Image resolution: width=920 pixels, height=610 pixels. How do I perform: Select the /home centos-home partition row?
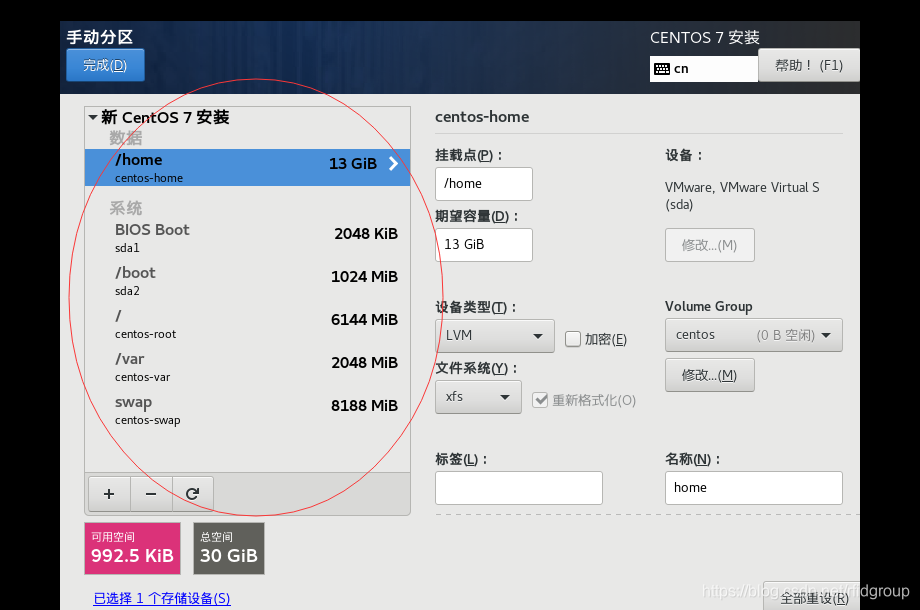247,167
